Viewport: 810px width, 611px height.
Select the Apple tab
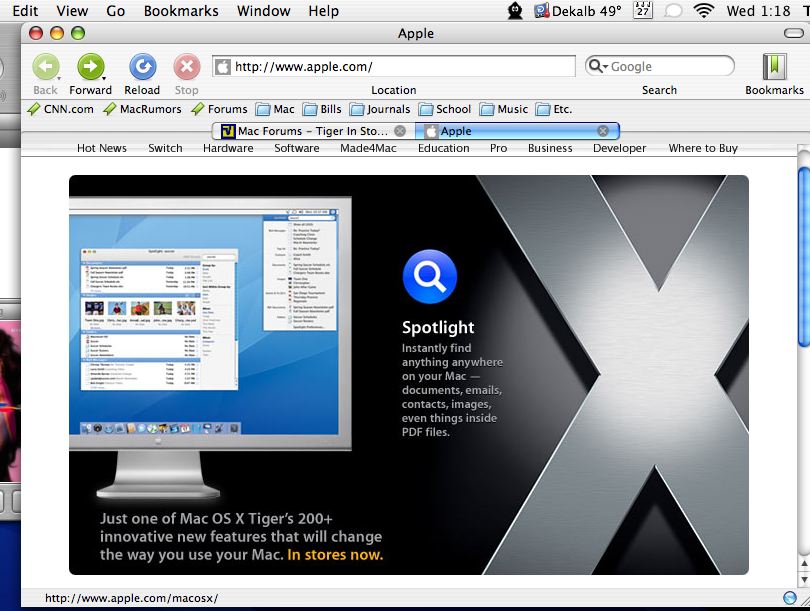point(517,131)
